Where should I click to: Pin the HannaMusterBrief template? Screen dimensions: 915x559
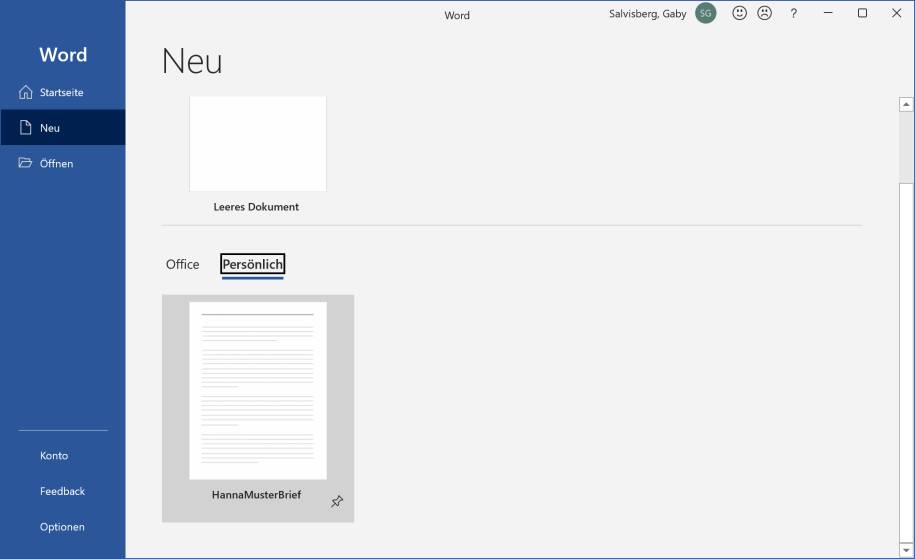point(337,501)
